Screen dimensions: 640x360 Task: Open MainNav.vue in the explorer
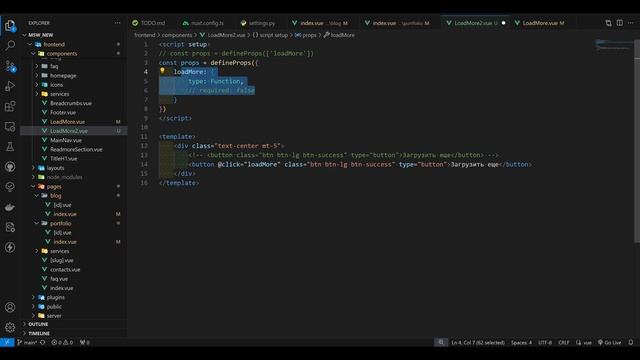click(x=66, y=140)
